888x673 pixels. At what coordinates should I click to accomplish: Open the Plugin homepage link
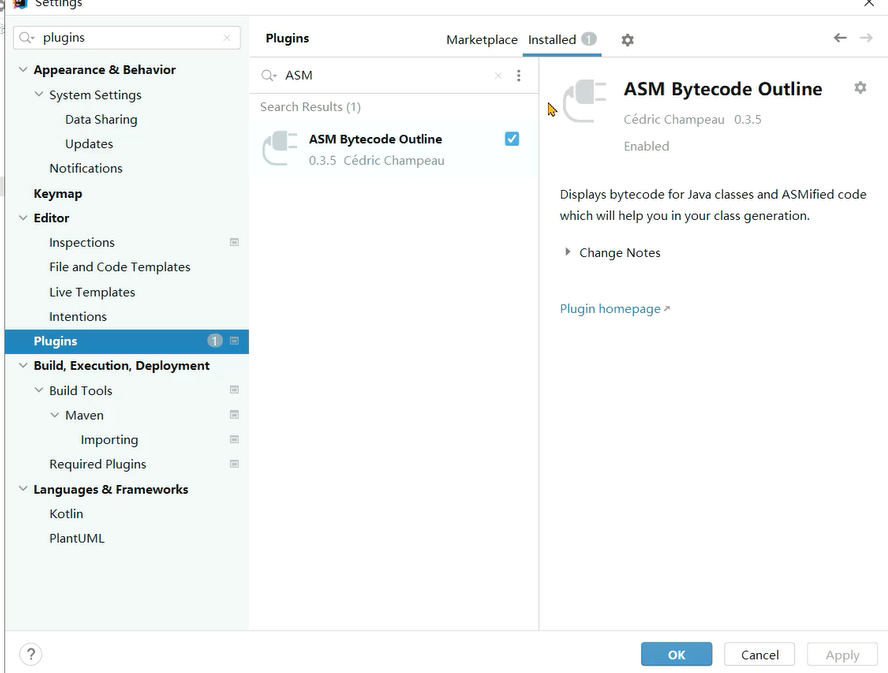(x=610, y=309)
